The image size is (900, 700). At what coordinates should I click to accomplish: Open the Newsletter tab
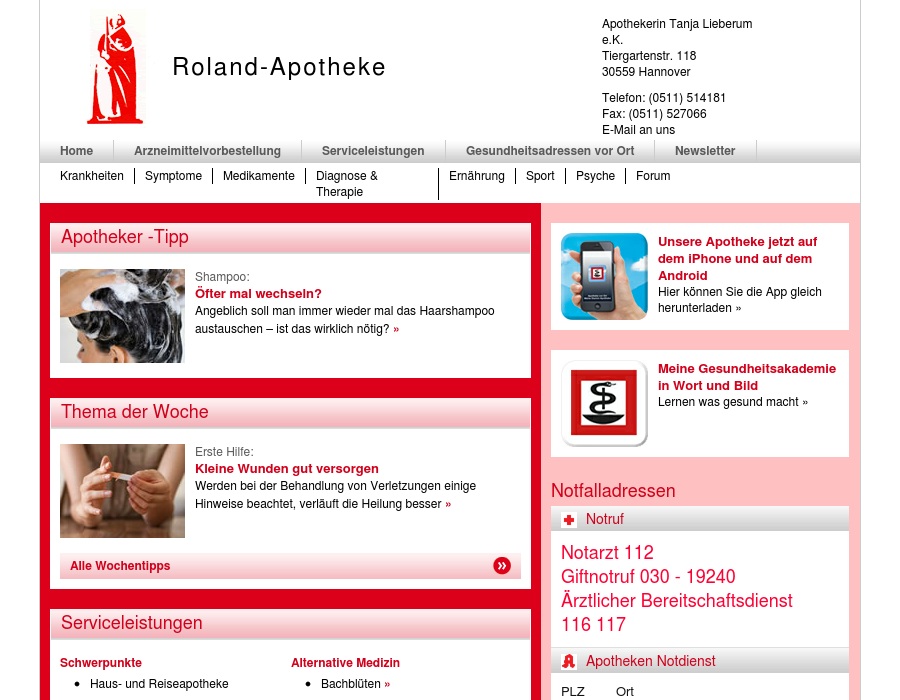tap(705, 151)
